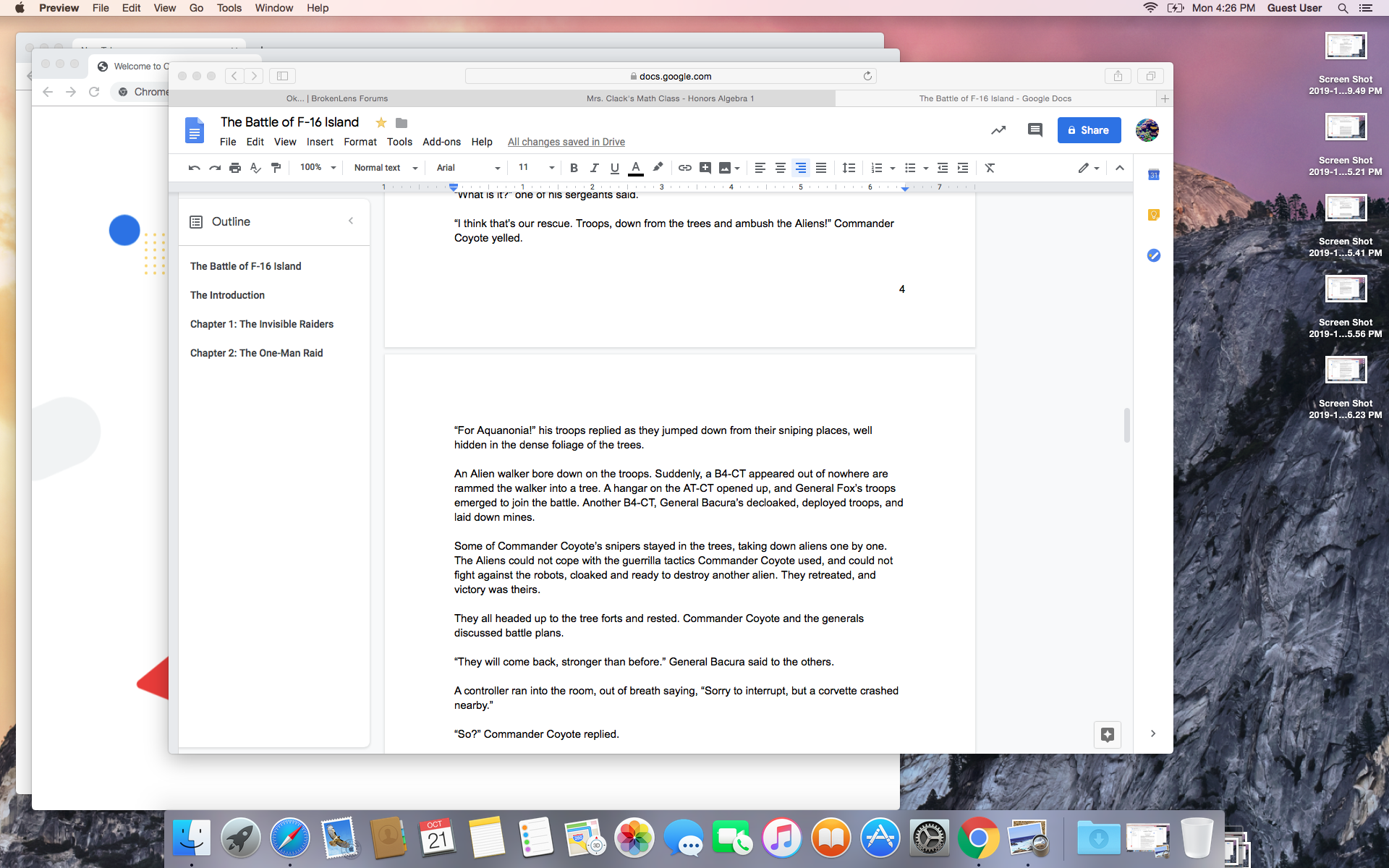
Task: Click the Redo icon in Docs toolbar
Action: pyautogui.click(x=215, y=168)
